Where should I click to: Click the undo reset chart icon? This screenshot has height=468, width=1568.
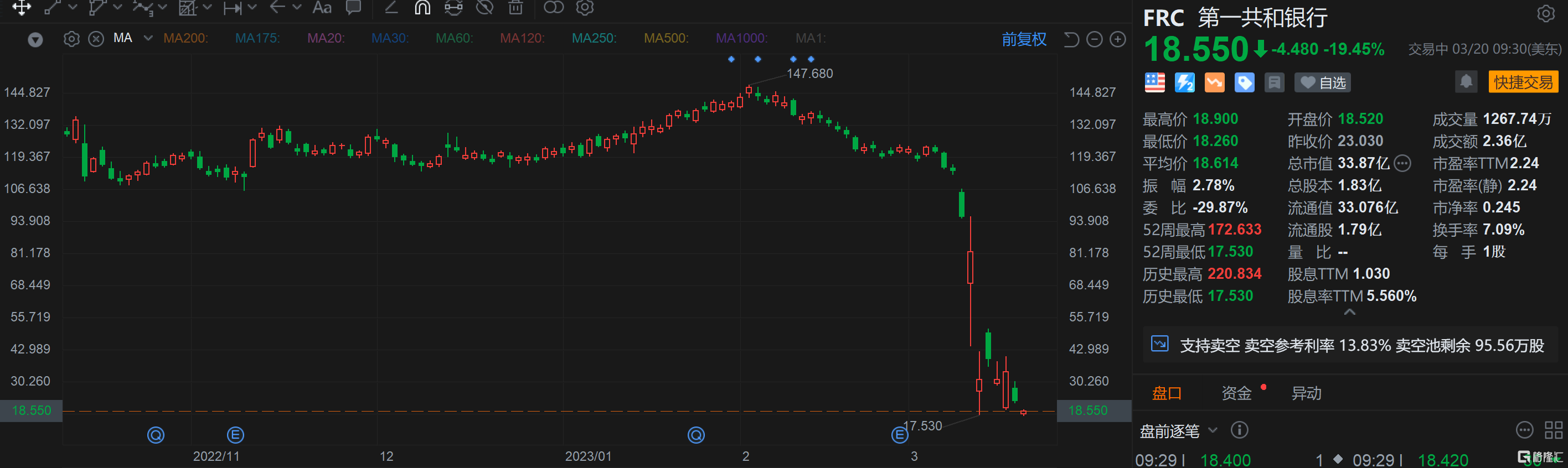[x=1071, y=39]
